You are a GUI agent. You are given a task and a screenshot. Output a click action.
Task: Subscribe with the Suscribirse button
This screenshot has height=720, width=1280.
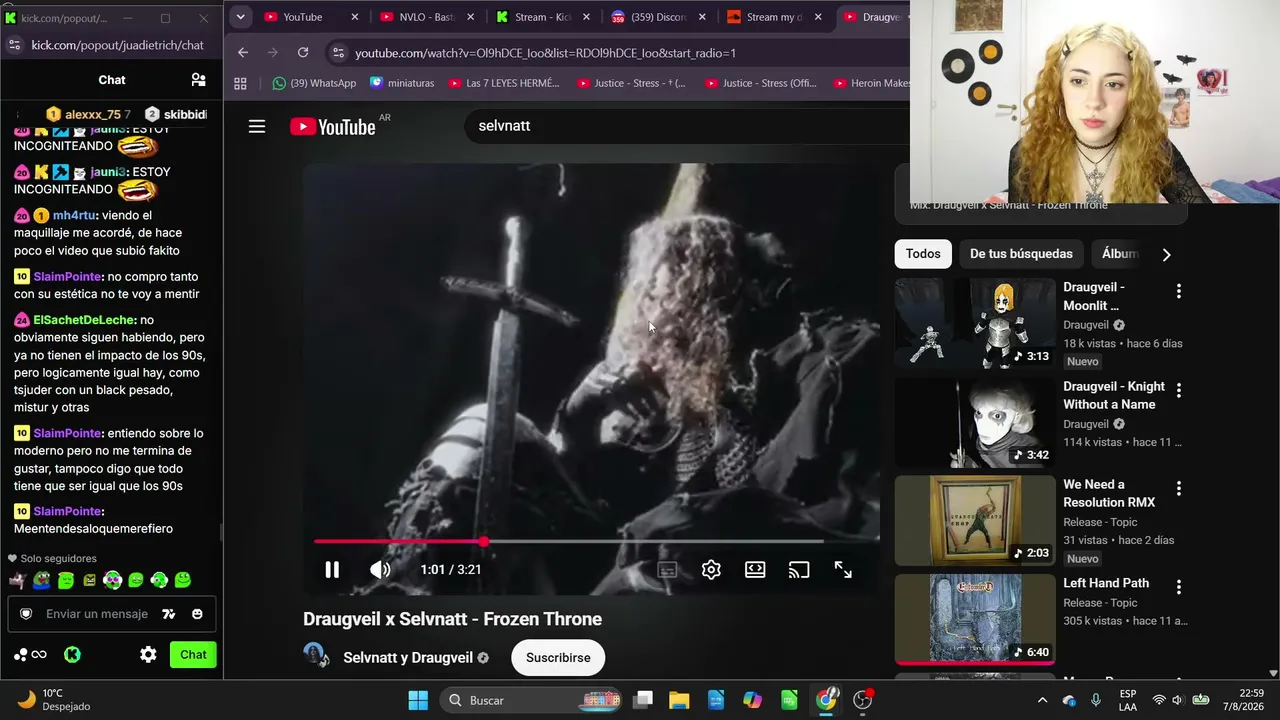[x=558, y=658]
